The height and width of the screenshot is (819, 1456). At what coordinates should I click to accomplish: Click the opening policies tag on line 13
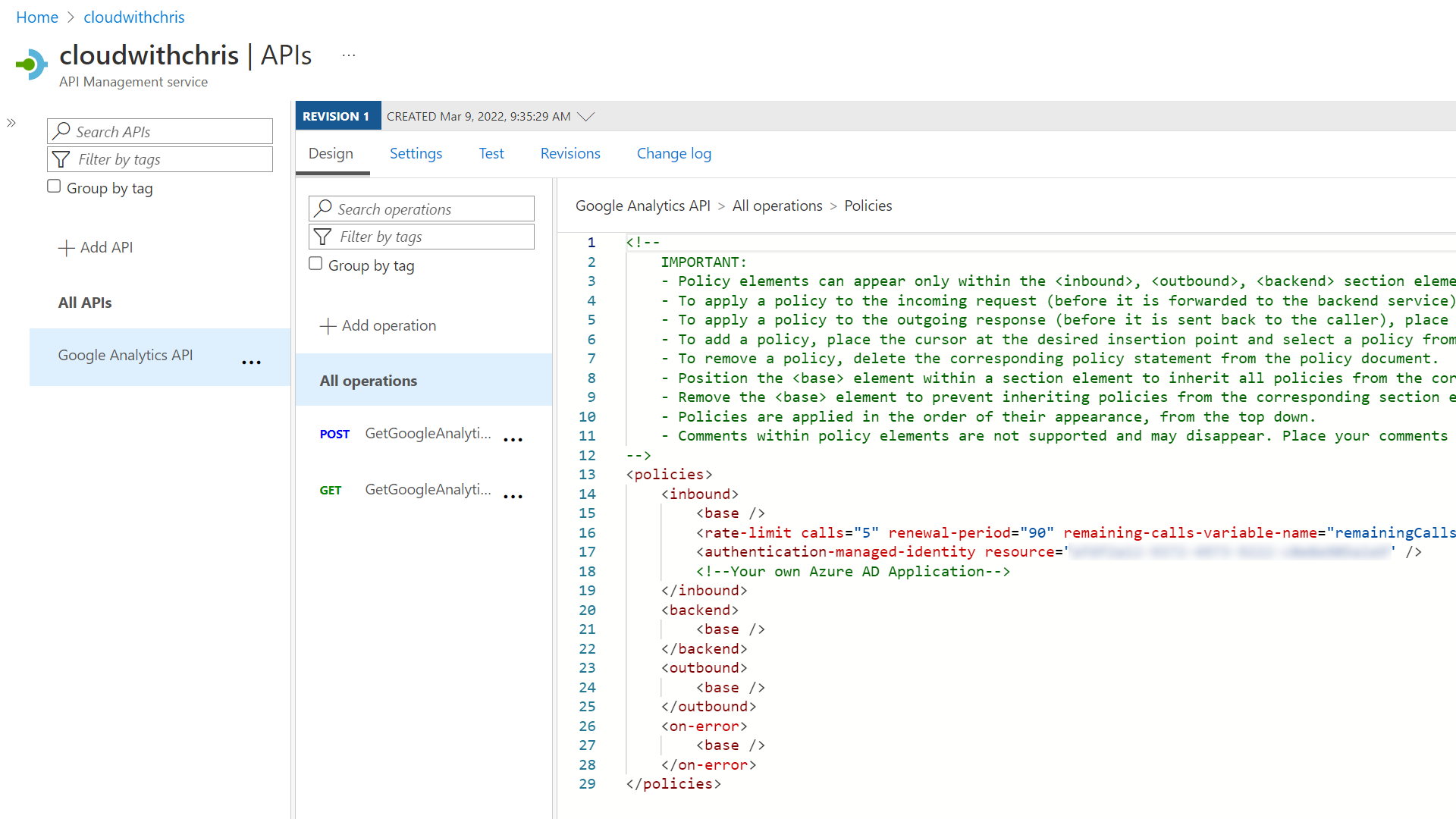tap(669, 475)
